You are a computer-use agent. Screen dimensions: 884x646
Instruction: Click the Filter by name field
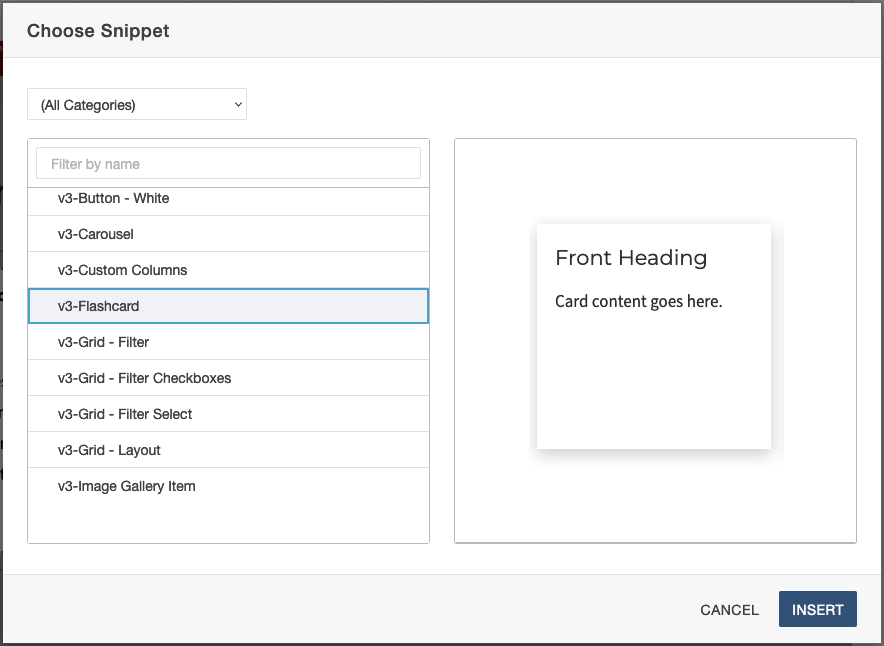pyautogui.click(x=228, y=163)
